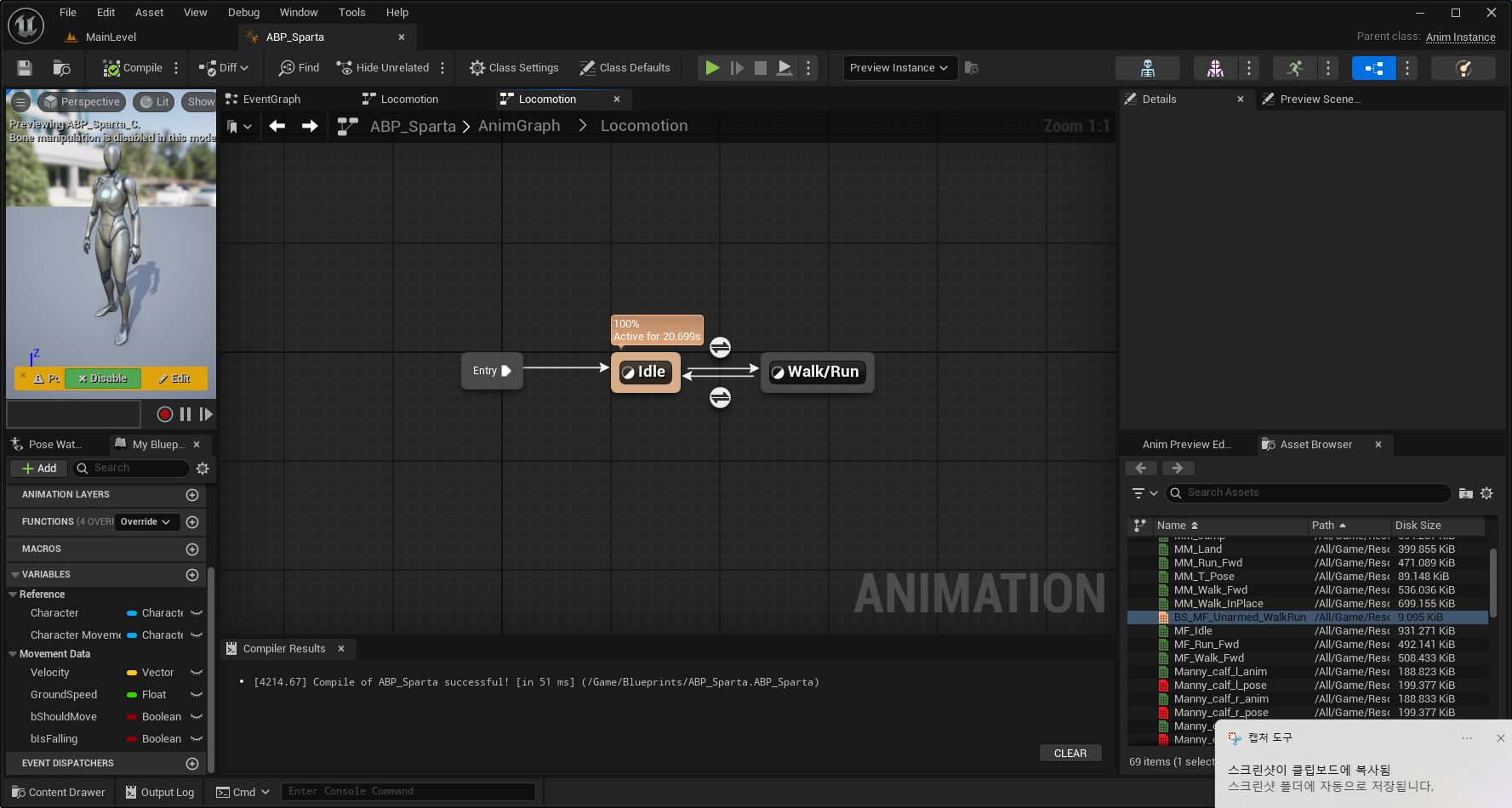The image size is (1512, 808).
Task: Click the CLEAR button in Compiler Results
Action: pyautogui.click(x=1070, y=754)
